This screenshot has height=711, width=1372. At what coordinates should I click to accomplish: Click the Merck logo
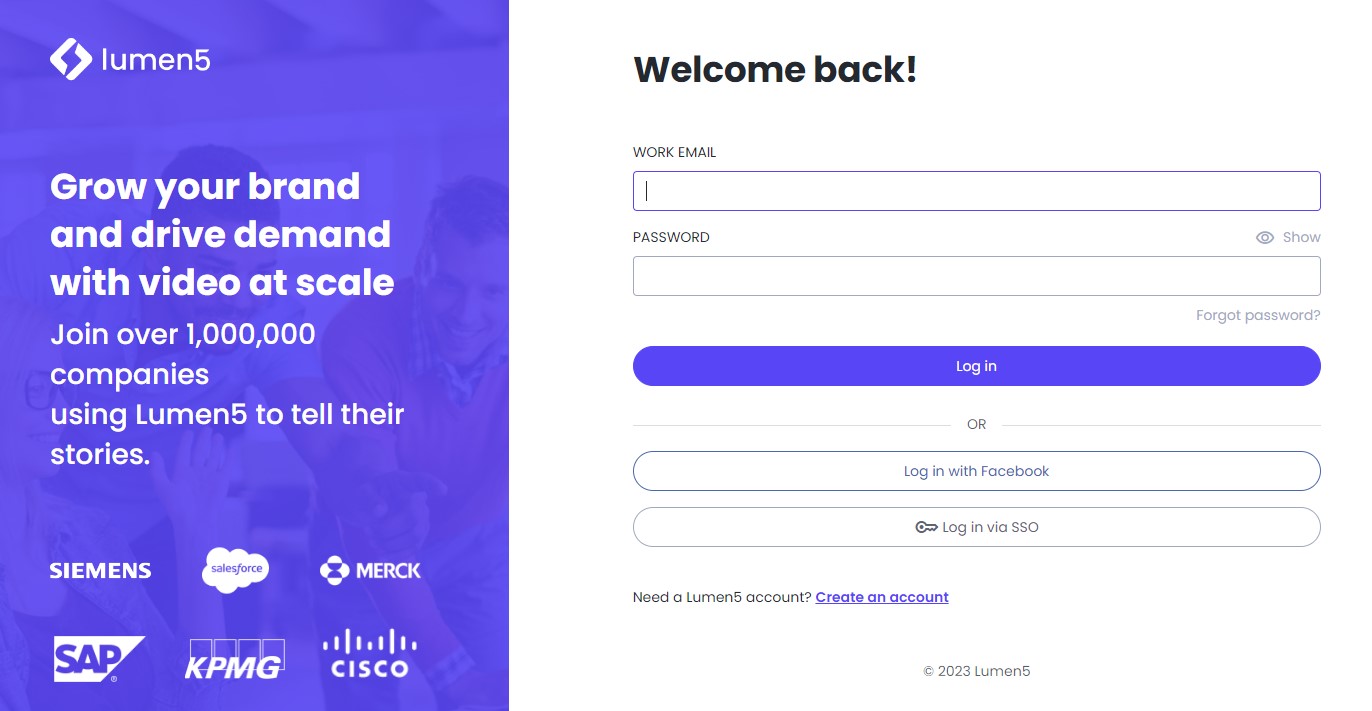point(371,570)
